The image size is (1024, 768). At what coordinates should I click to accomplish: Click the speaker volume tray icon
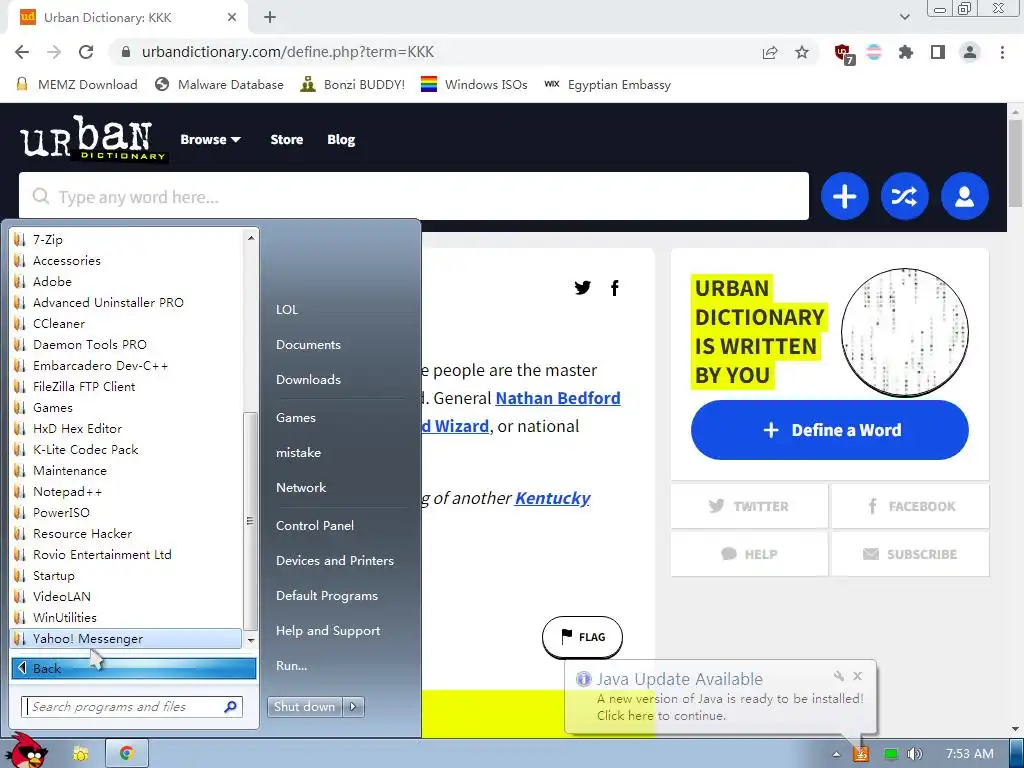(x=915, y=754)
